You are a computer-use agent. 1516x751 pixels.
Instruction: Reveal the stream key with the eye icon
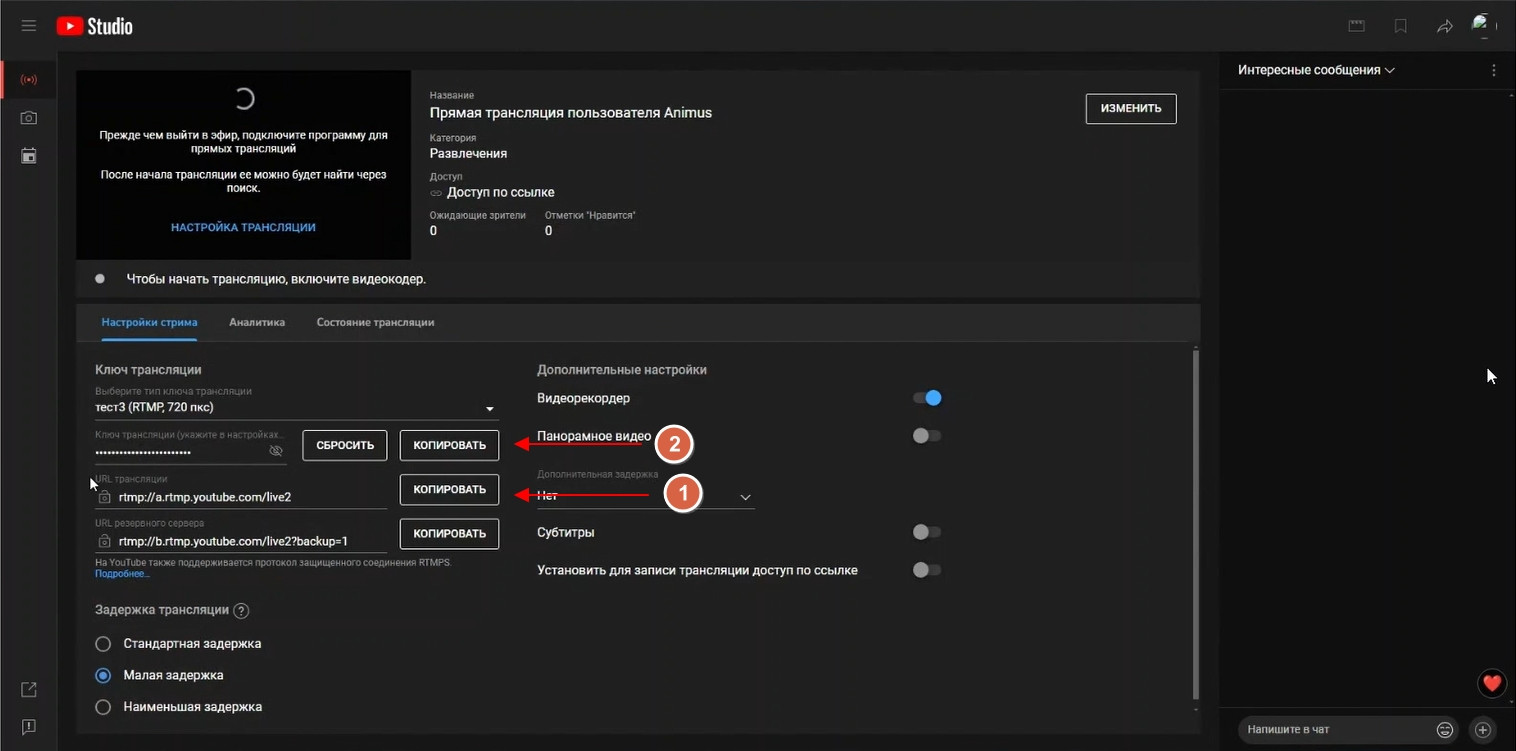(276, 452)
